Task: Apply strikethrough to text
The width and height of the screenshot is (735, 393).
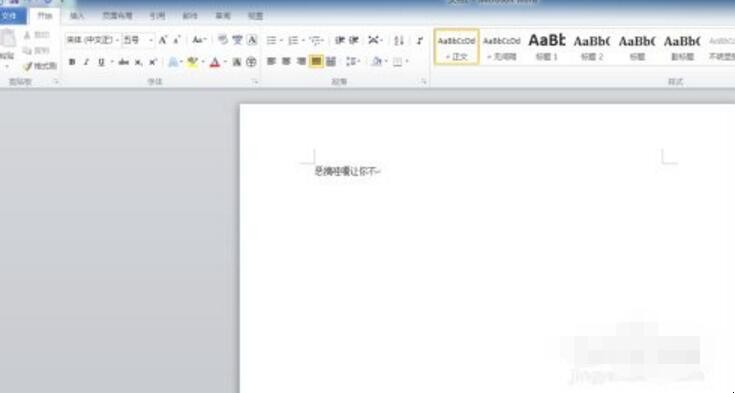Action: [x=124, y=62]
